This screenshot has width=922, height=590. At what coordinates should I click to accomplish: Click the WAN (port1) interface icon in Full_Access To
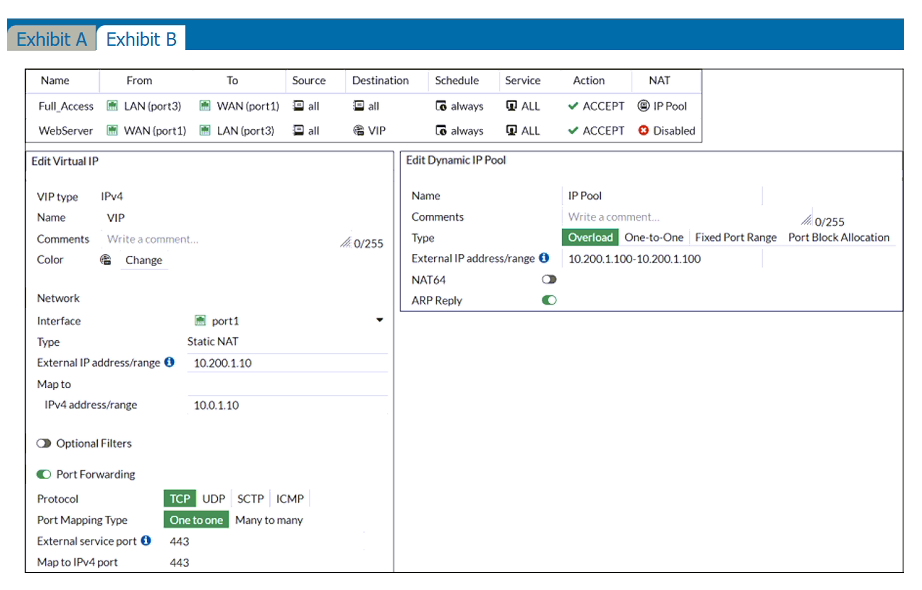pyautogui.click(x=205, y=106)
